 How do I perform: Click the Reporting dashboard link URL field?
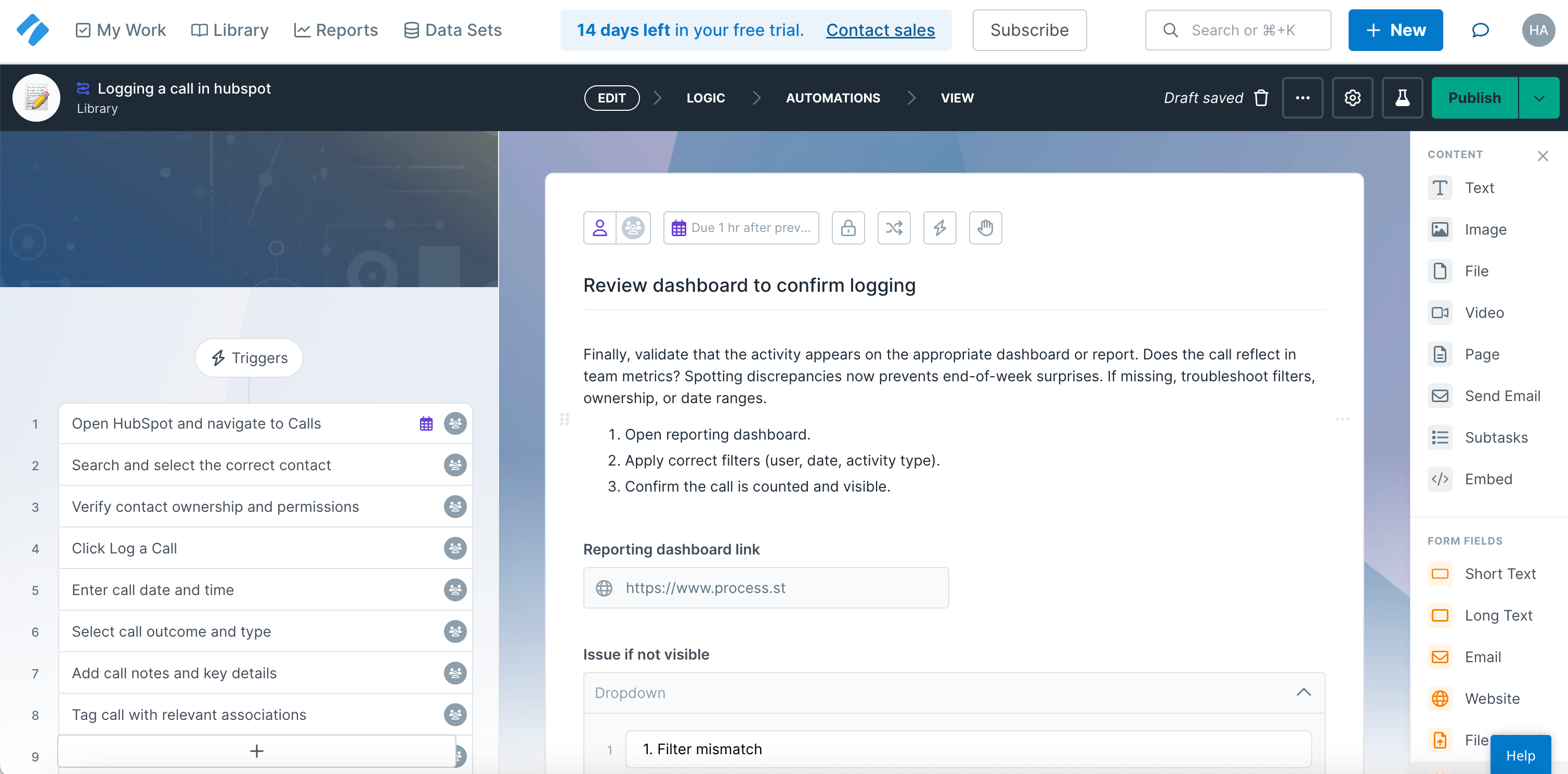[766, 588]
